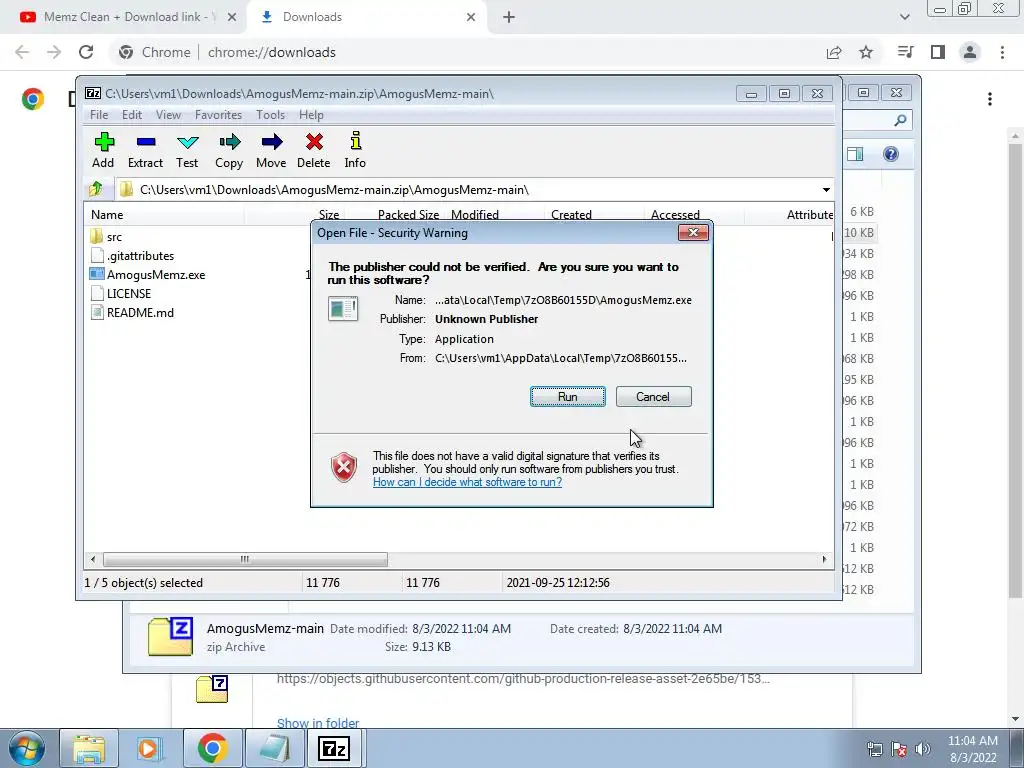Viewport: 1024px width, 768px height.
Task: Open the Tools menu in 7-Zip
Action: click(x=270, y=115)
